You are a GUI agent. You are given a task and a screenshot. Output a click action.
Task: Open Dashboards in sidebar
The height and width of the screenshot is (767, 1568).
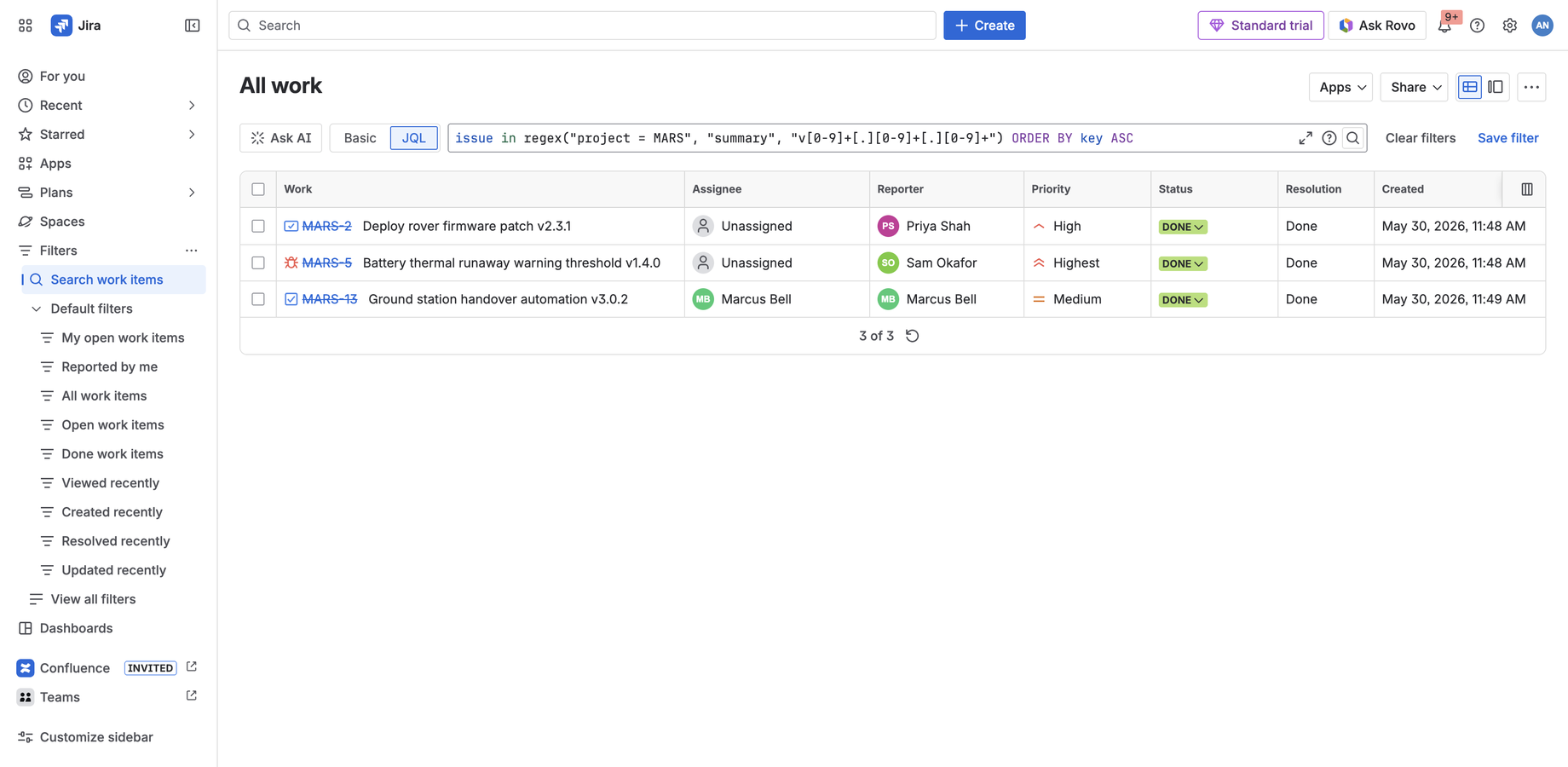[108, 628]
